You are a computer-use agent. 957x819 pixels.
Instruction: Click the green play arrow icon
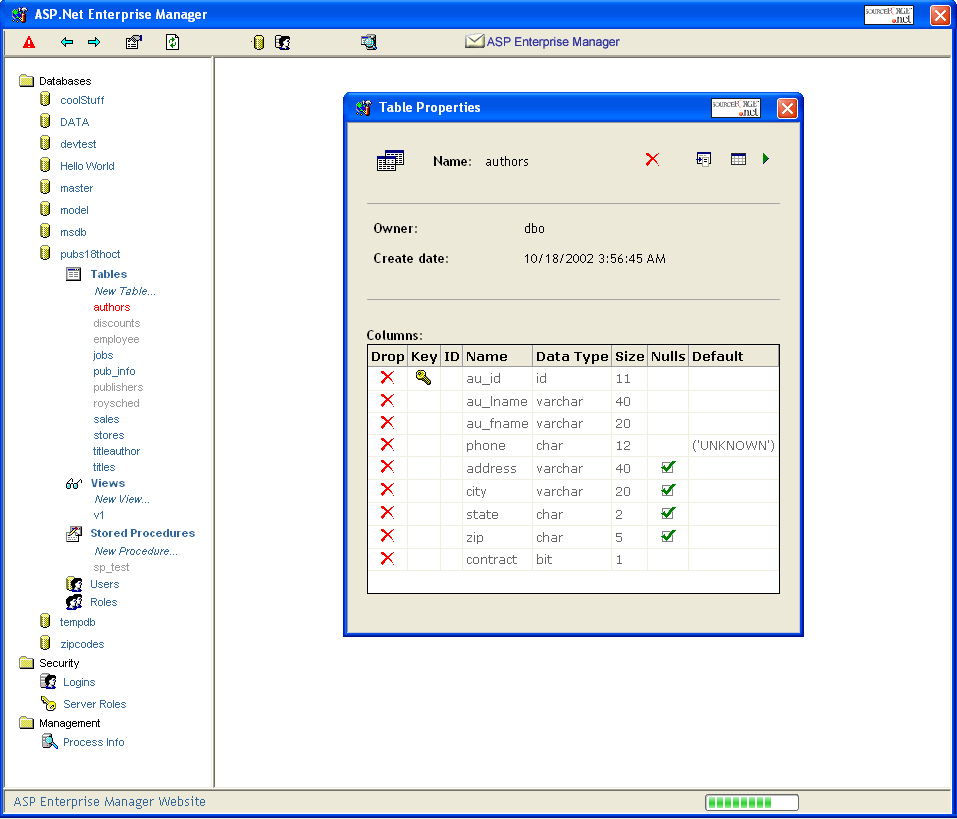point(766,159)
